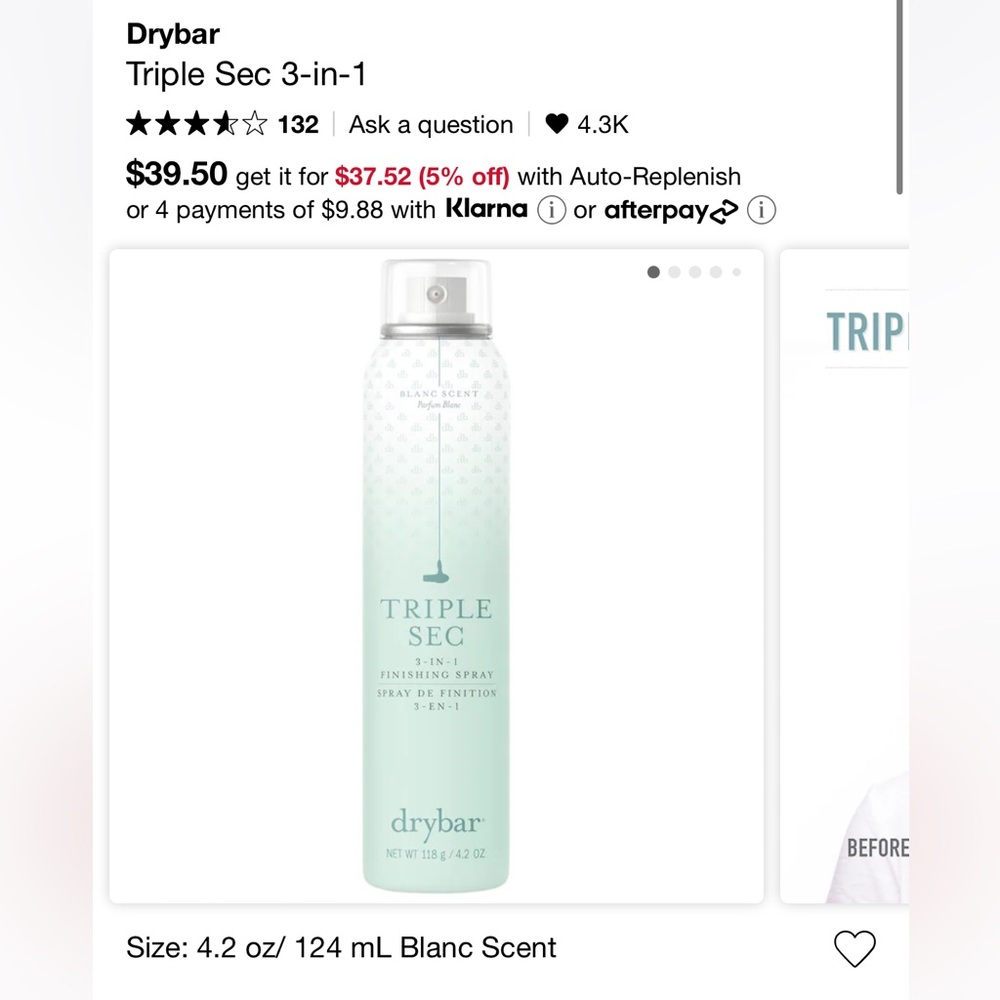
Task: Click the Triple Sec 3-in-1 title
Action: click(246, 74)
